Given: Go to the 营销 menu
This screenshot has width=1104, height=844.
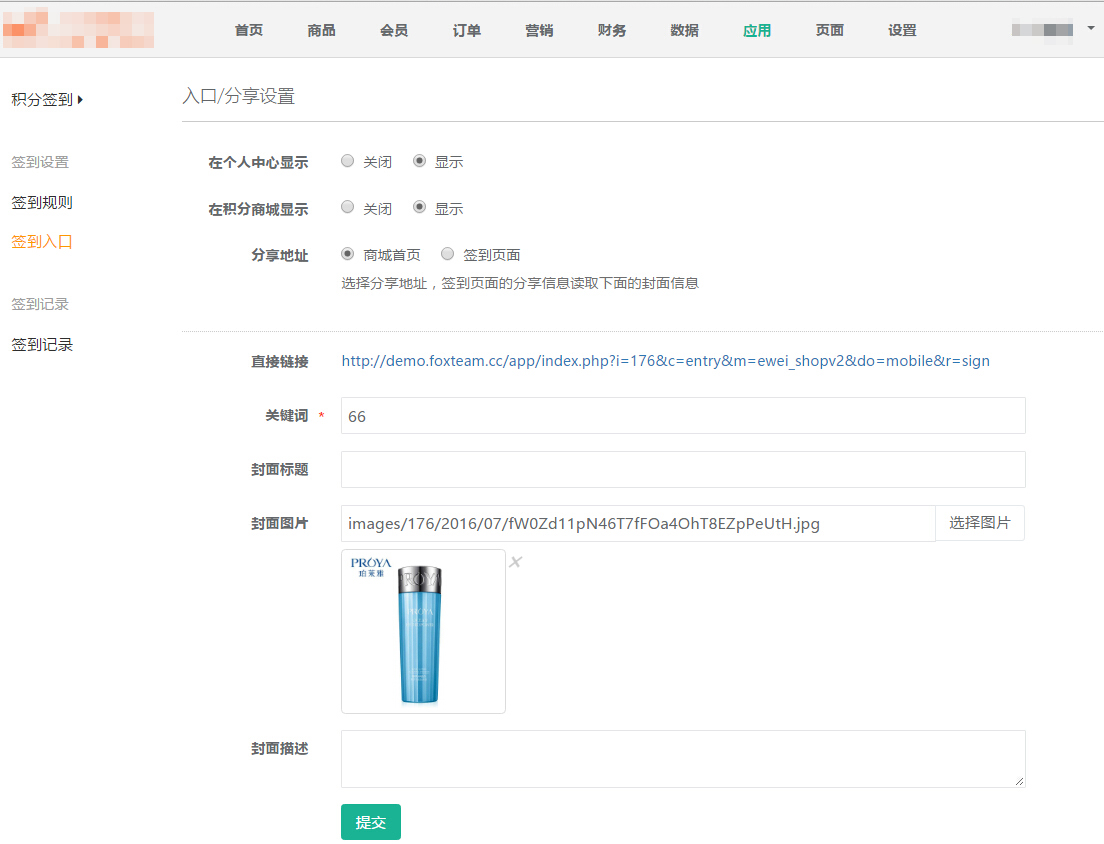Looking at the screenshot, I should 539,30.
